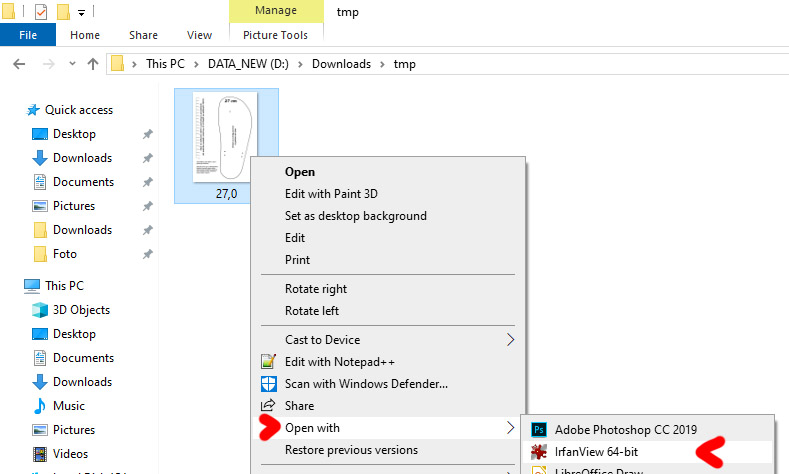Click the Music note icon
This screenshot has width=789, height=474.
(40, 406)
